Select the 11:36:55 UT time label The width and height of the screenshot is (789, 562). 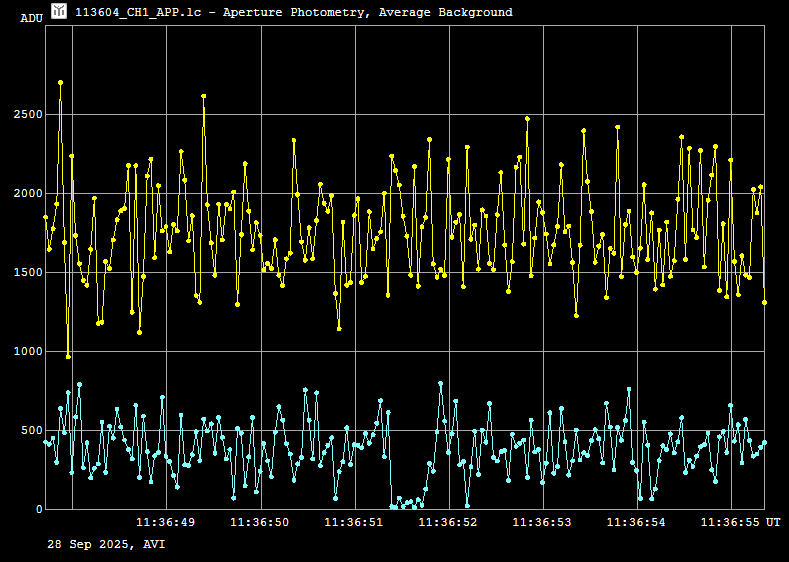(740, 522)
